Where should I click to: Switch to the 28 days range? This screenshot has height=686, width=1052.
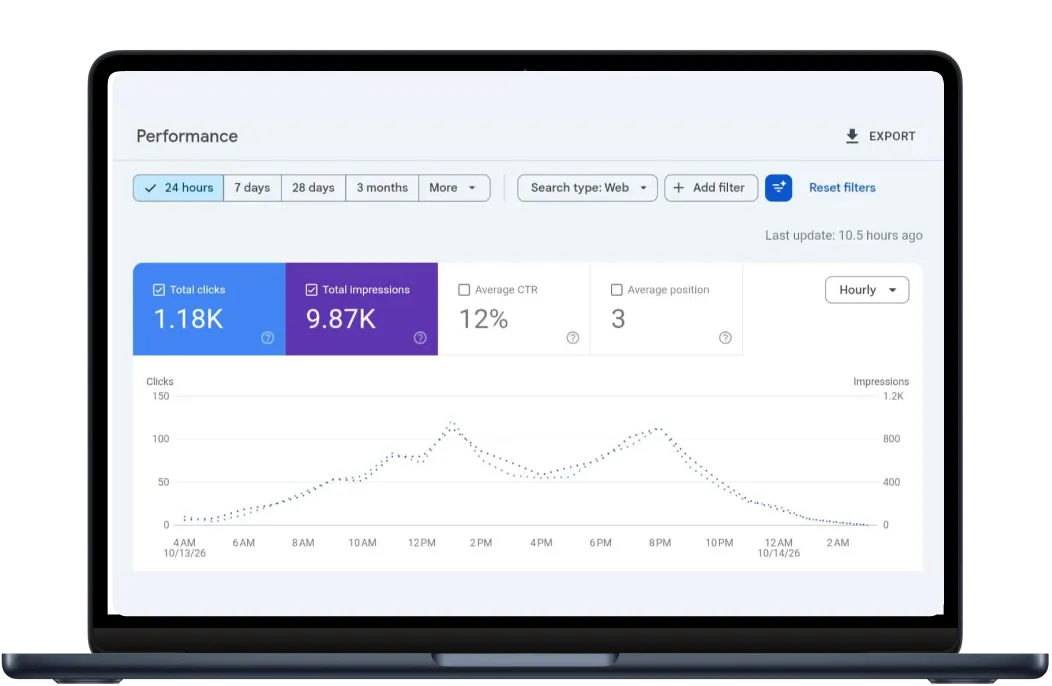click(x=313, y=188)
